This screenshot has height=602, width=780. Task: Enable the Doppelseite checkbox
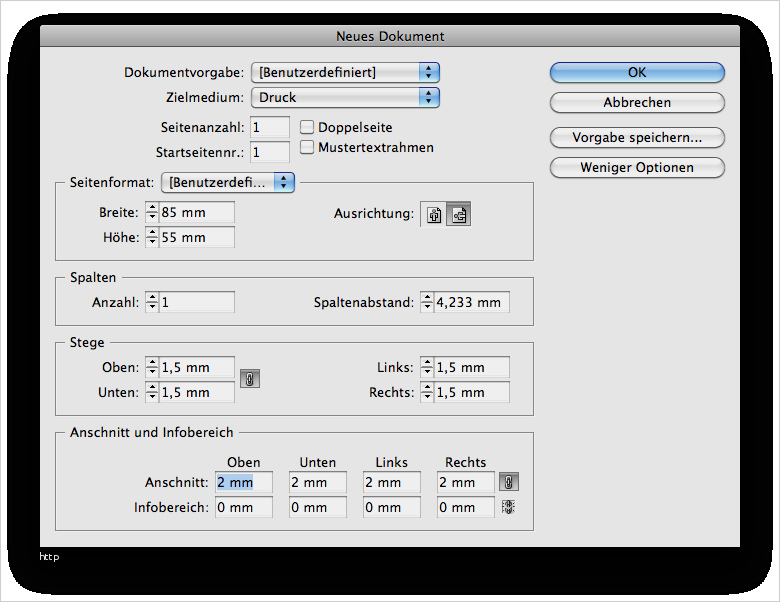[x=308, y=127]
